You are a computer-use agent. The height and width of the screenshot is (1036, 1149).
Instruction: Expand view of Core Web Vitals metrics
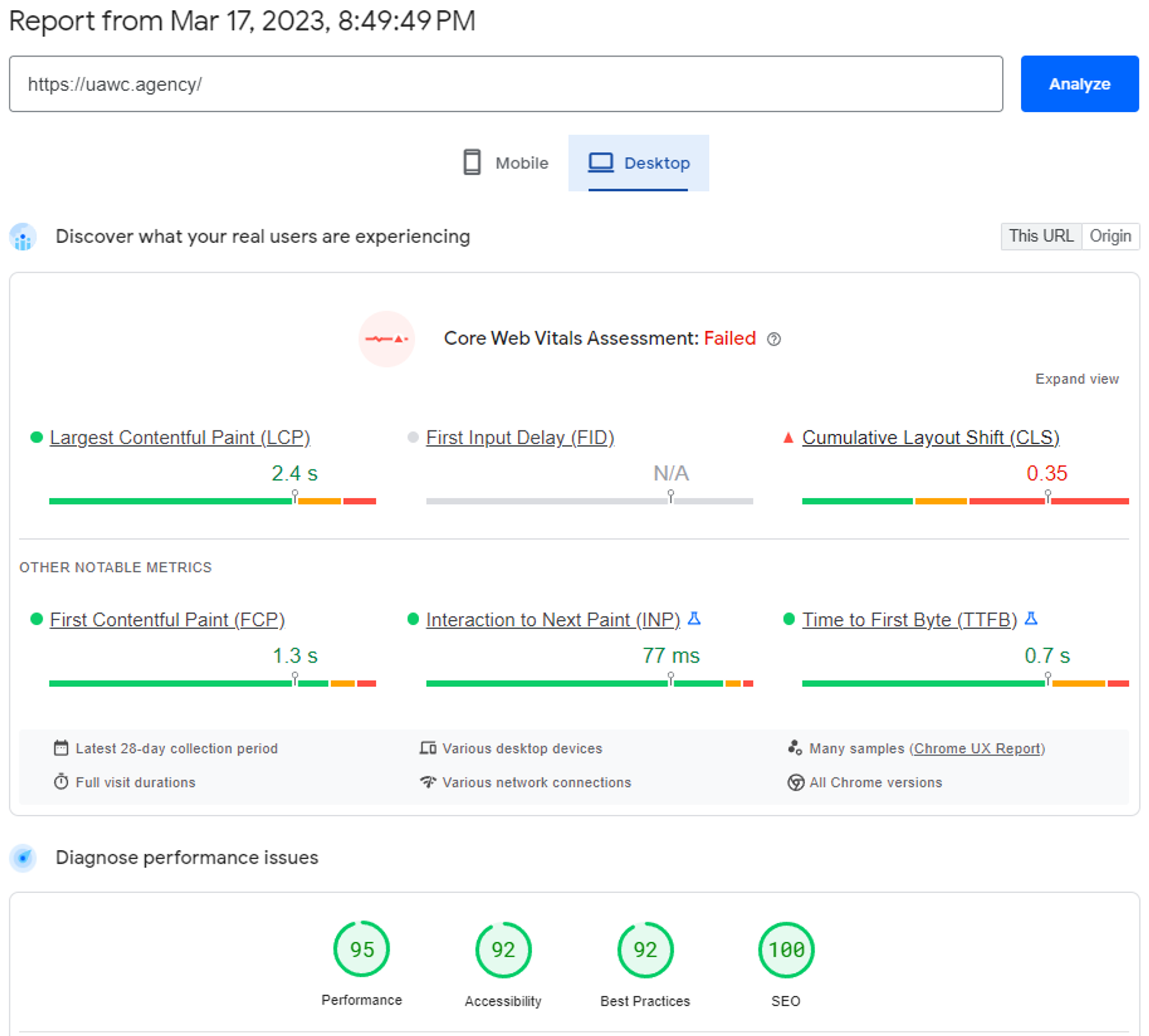click(1076, 379)
